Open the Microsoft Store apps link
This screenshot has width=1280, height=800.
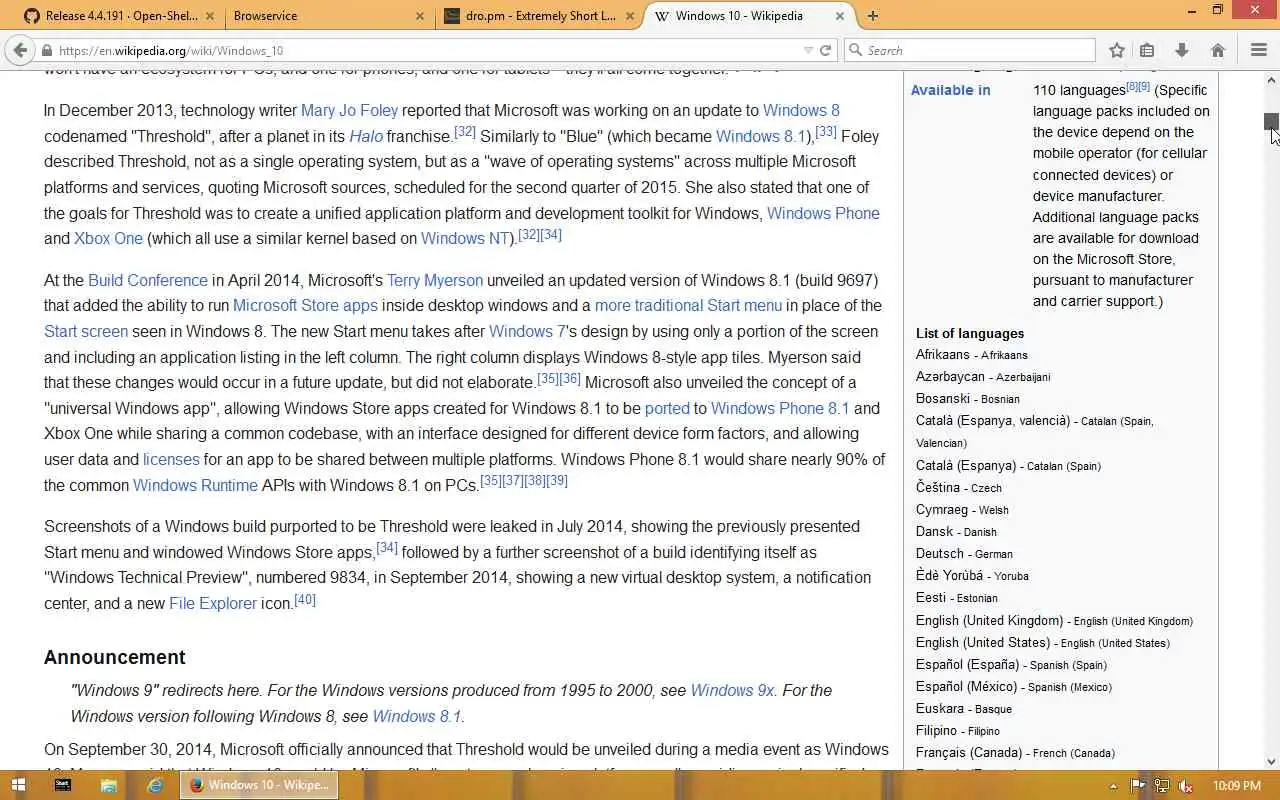coord(305,305)
